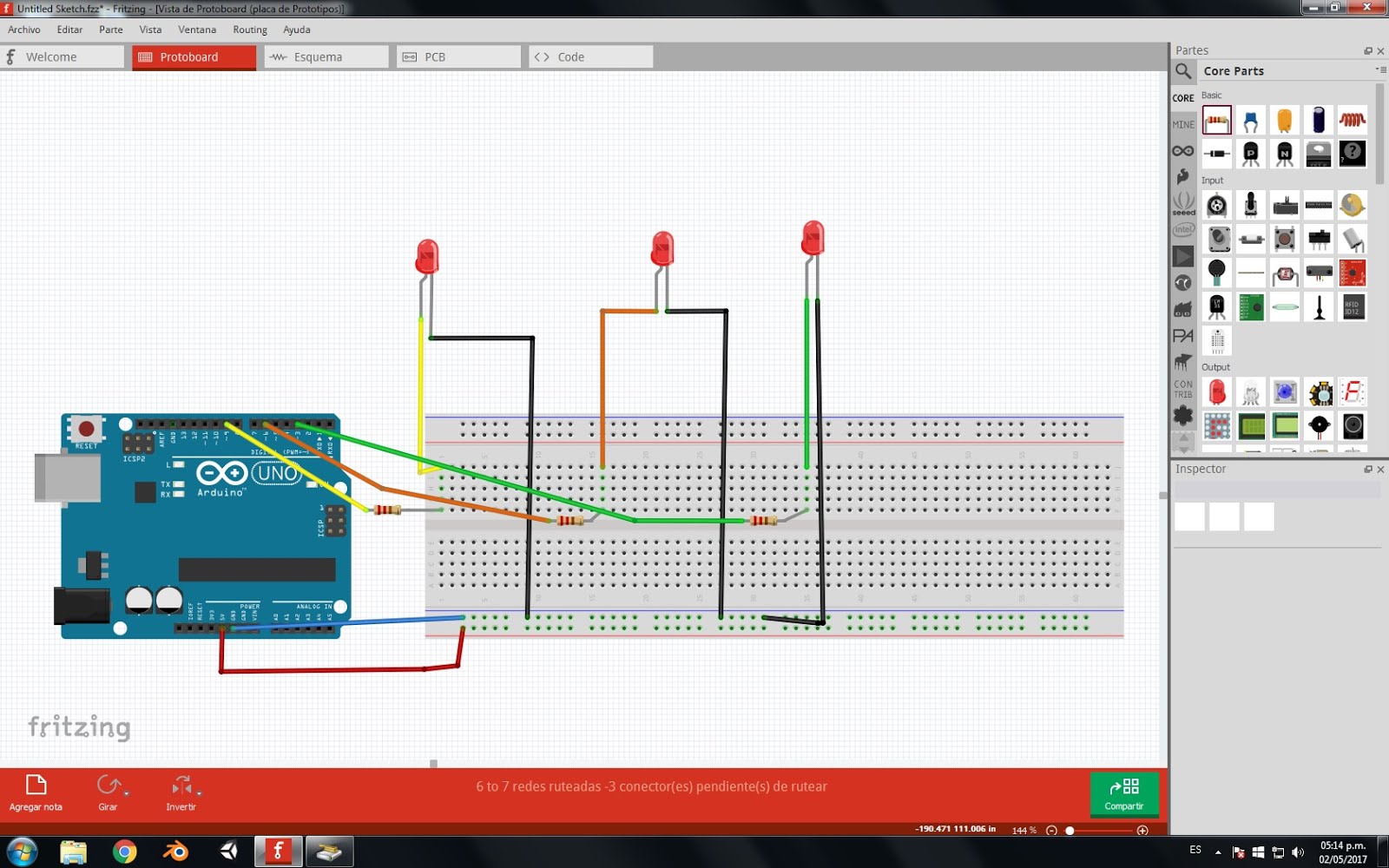Viewport: 1389px width, 868px height.
Task: Close the Inspector panel
Action: click(x=1380, y=470)
